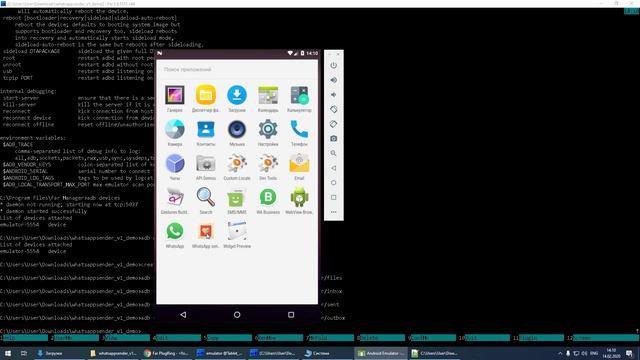Launch the WhatsApp sender app
Screen dimensions: 640x360
coord(206,231)
